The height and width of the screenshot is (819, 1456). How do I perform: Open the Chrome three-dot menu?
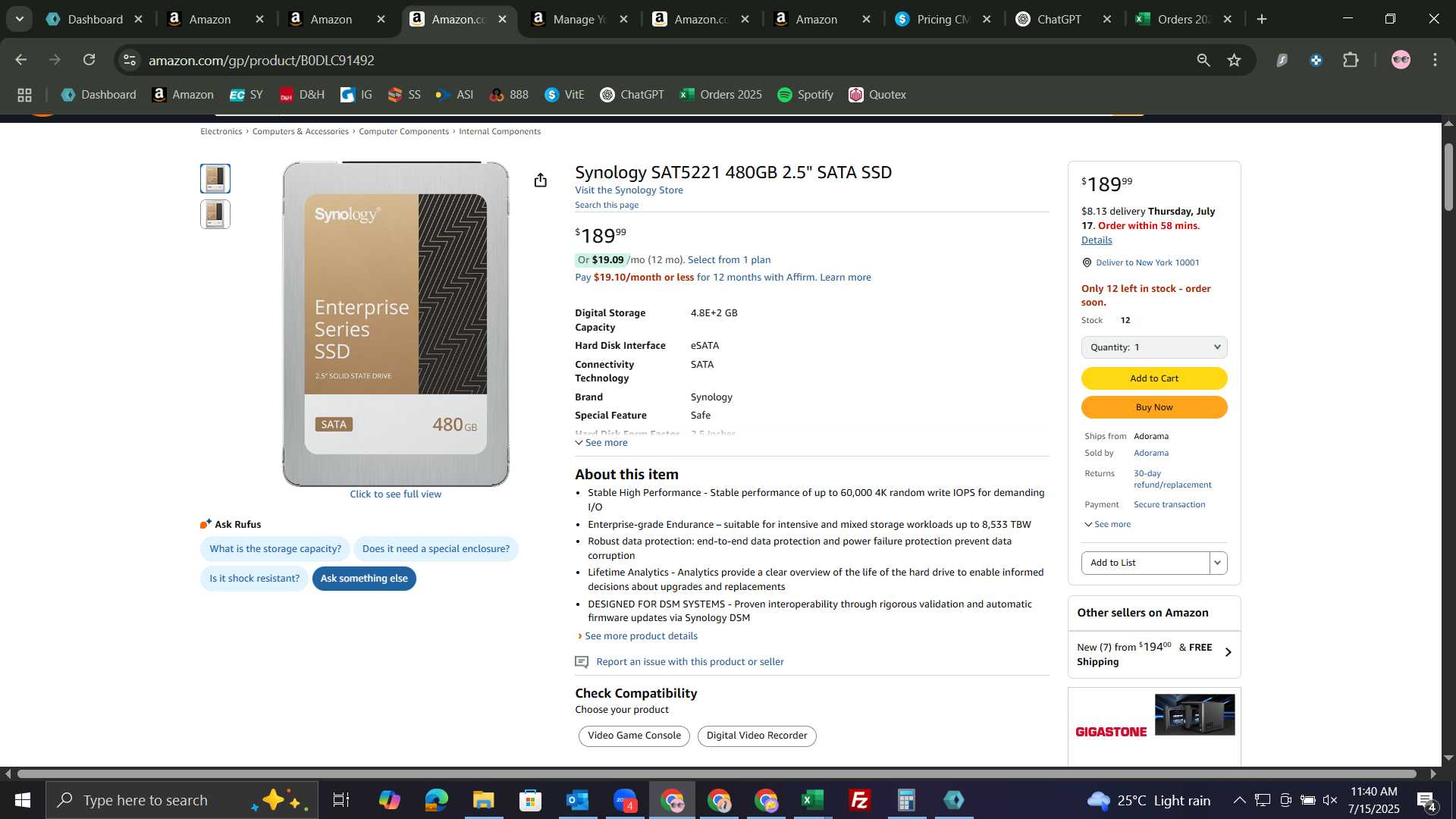pos(1435,60)
